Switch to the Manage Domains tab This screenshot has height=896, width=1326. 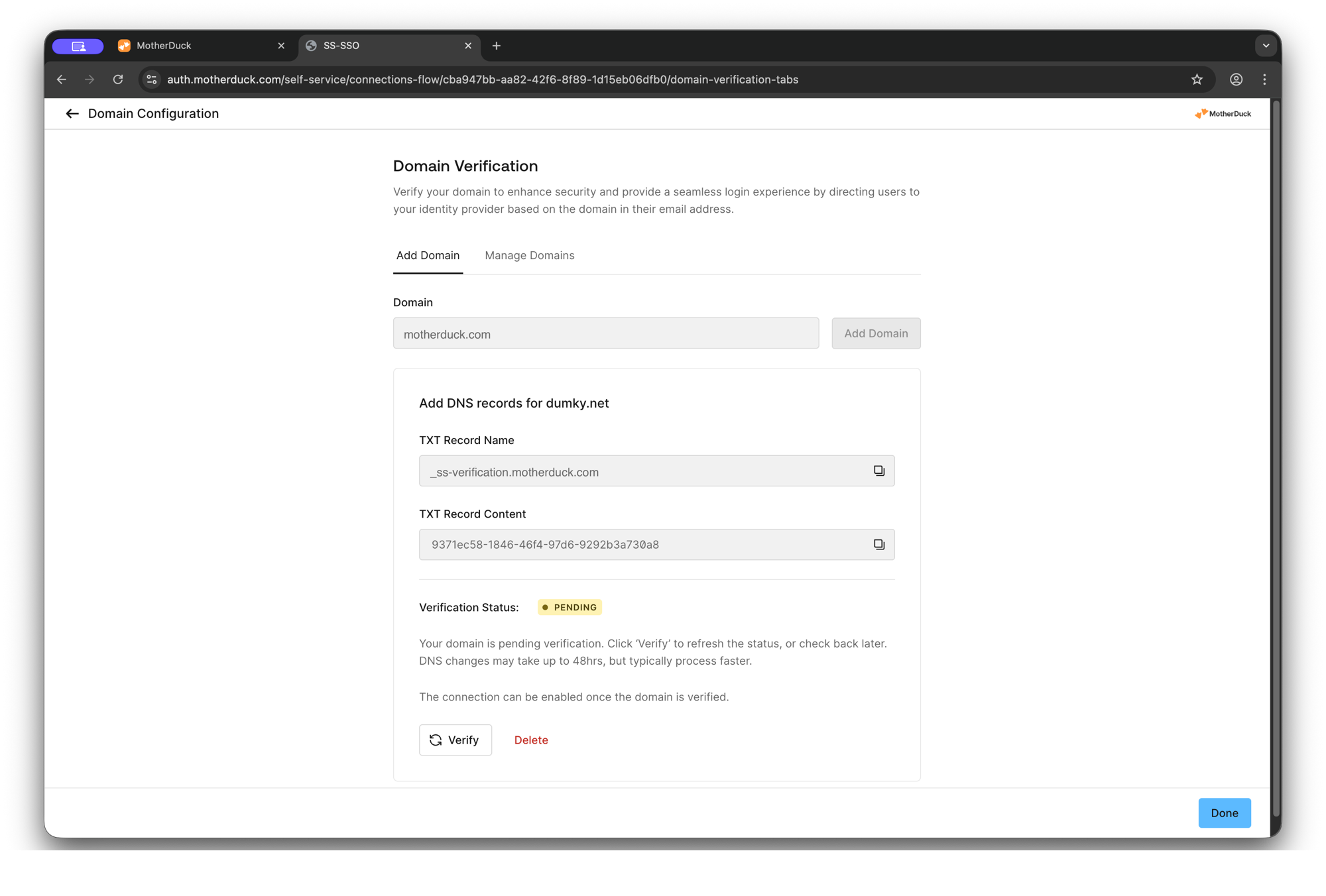[529, 255]
